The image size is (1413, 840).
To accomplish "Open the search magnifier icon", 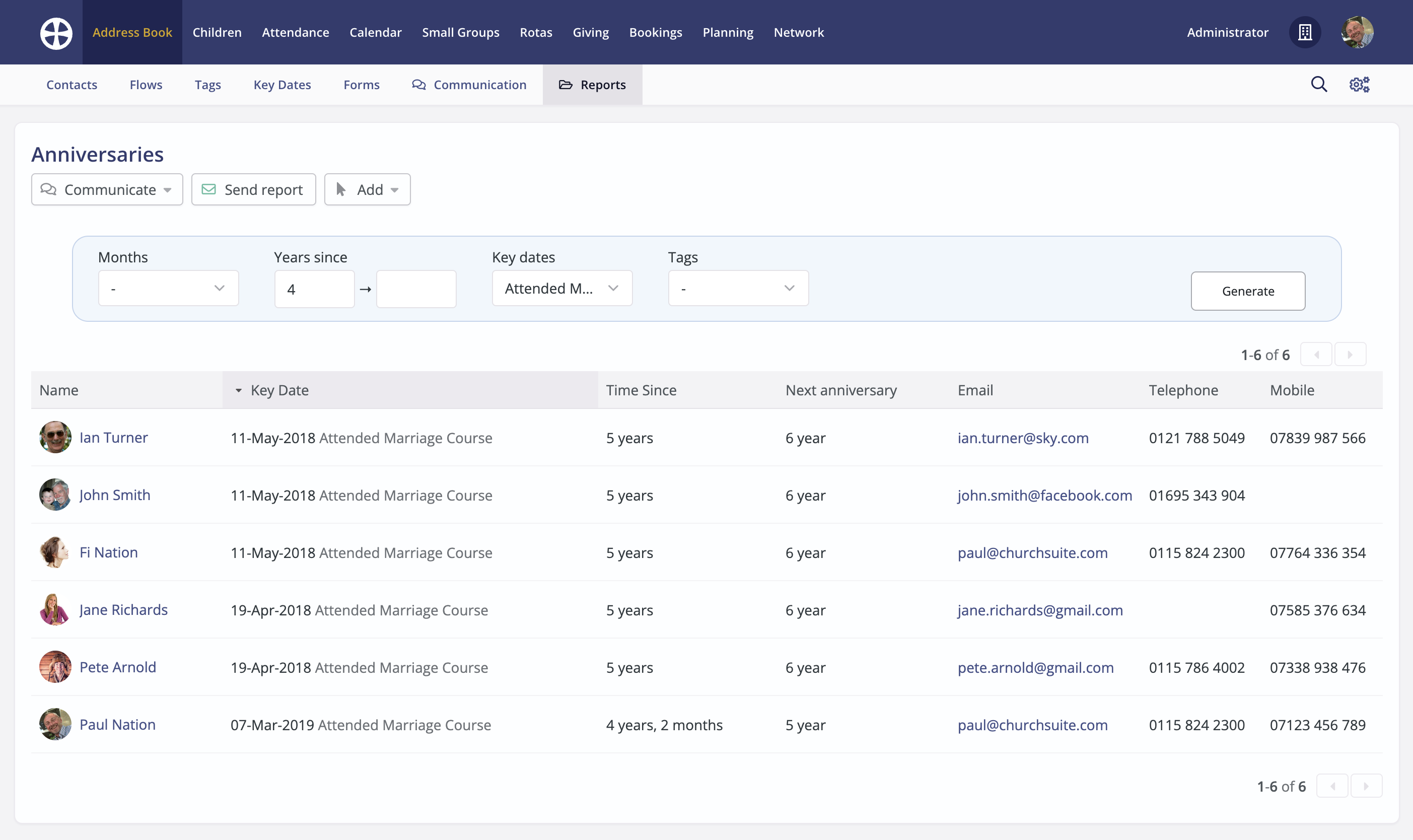I will click(x=1319, y=84).
